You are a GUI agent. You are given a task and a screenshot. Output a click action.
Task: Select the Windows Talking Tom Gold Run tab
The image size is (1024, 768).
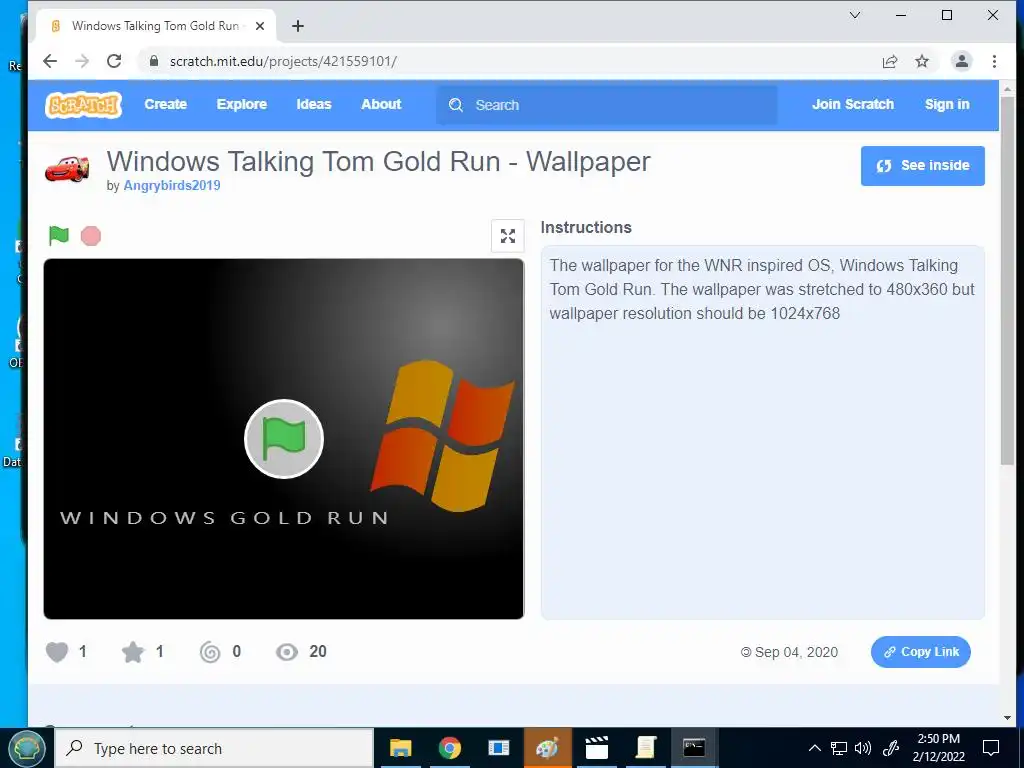coord(156,26)
